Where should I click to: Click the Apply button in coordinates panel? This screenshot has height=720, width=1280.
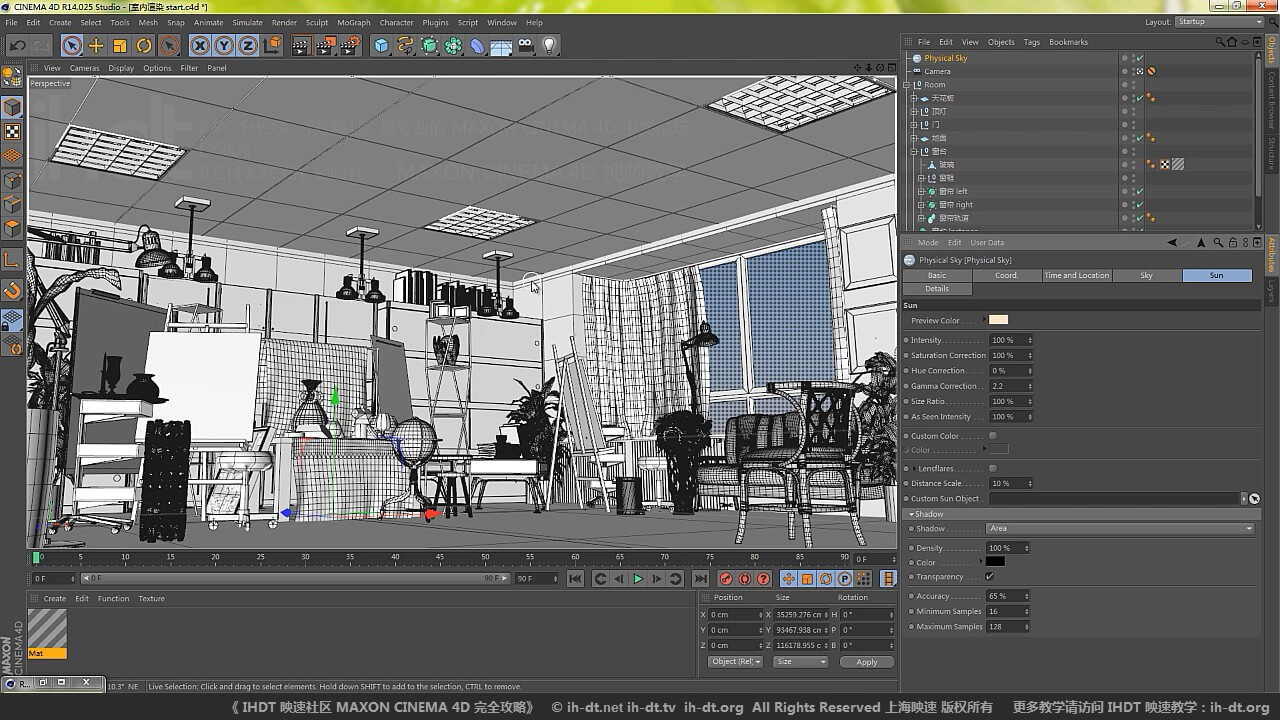tap(866, 662)
